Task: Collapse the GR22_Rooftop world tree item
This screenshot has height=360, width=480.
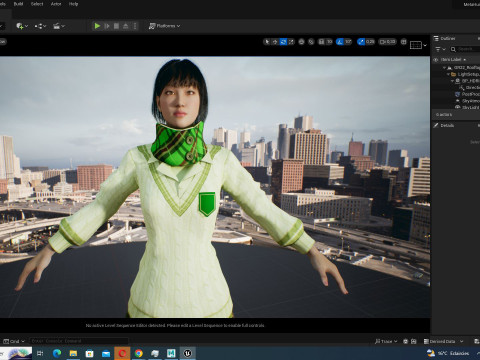Action: click(444, 68)
